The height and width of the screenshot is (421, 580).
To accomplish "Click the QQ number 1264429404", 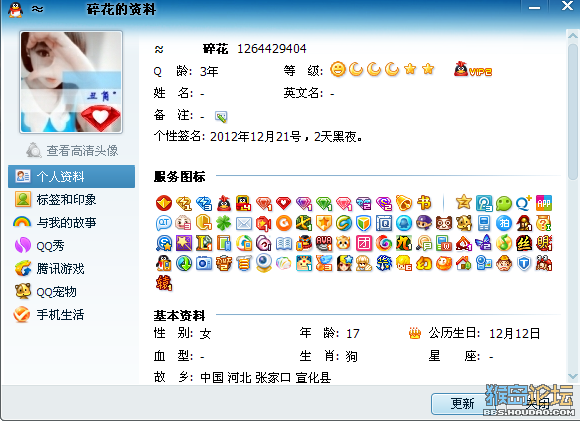I will click(x=272, y=48).
